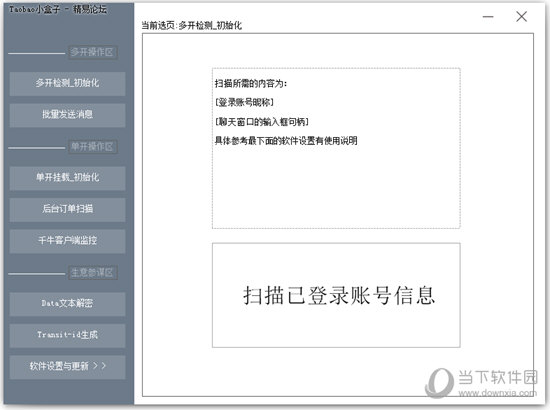This screenshot has width=550, height=410.
Task: Click the line [登录账号昵称]
Action: pyautogui.click(x=244, y=102)
